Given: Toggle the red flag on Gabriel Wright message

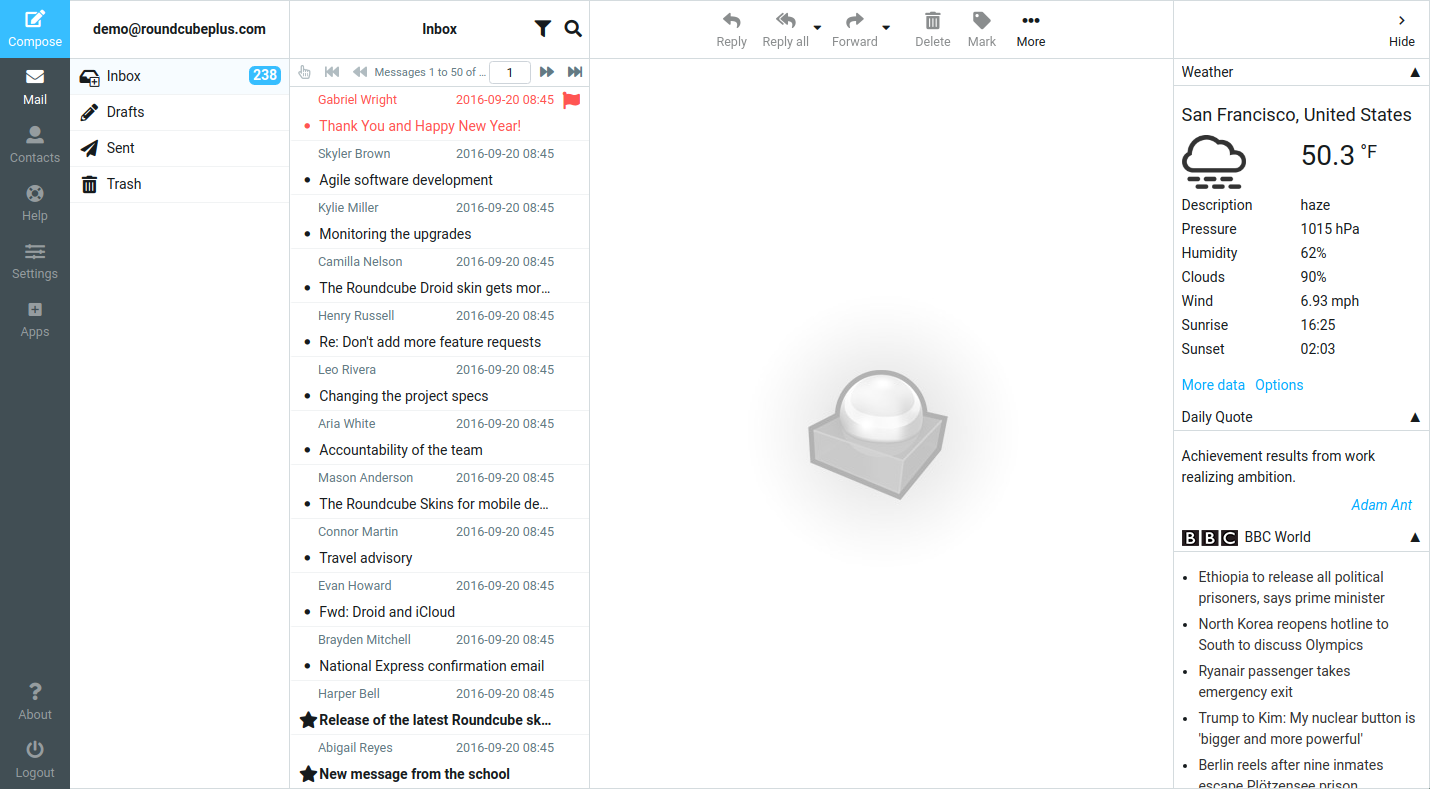Looking at the screenshot, I should click(572, 100).
